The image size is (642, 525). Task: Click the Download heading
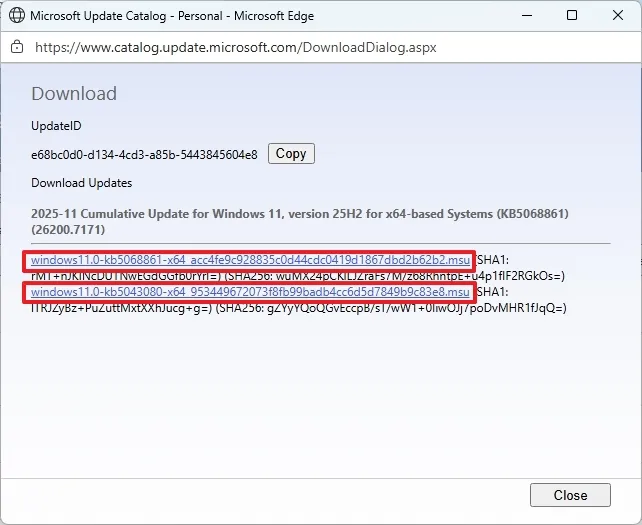tap(74, 93)
